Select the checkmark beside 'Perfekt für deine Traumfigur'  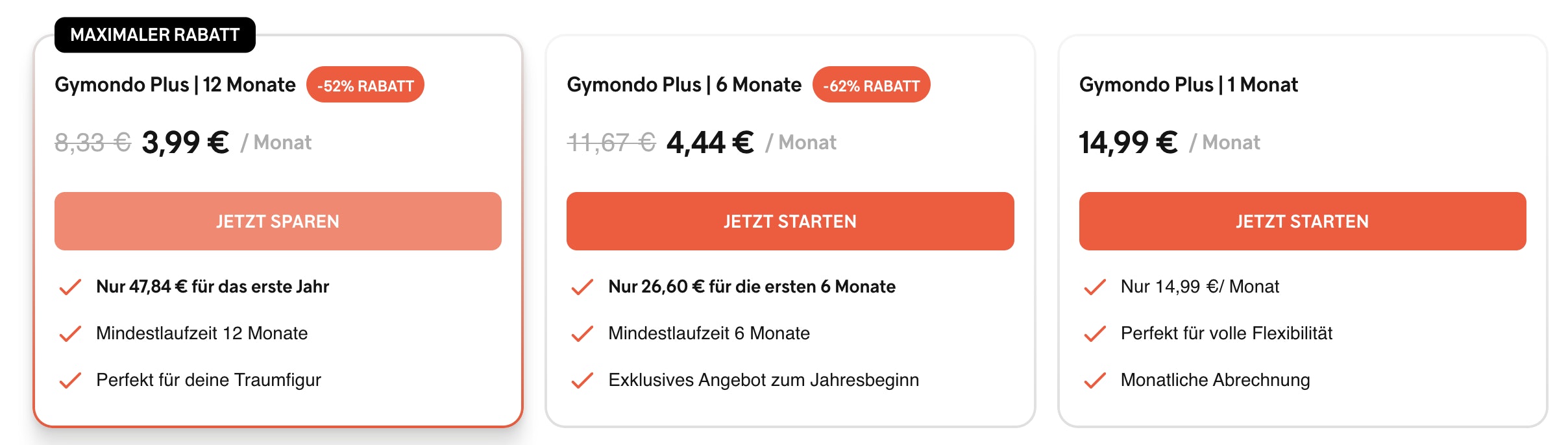(x=69, y=380)
